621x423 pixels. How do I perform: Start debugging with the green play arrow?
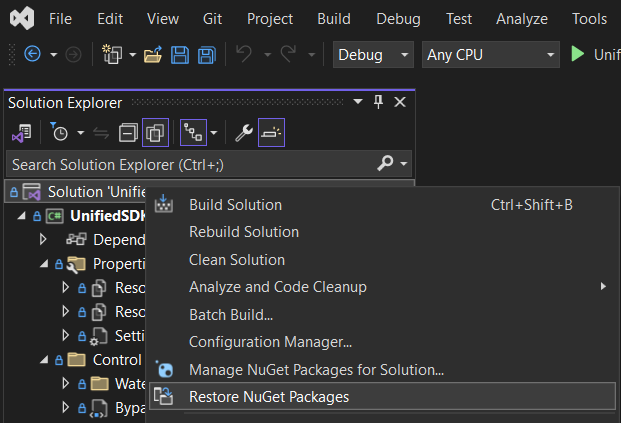(x=577, y=54)
